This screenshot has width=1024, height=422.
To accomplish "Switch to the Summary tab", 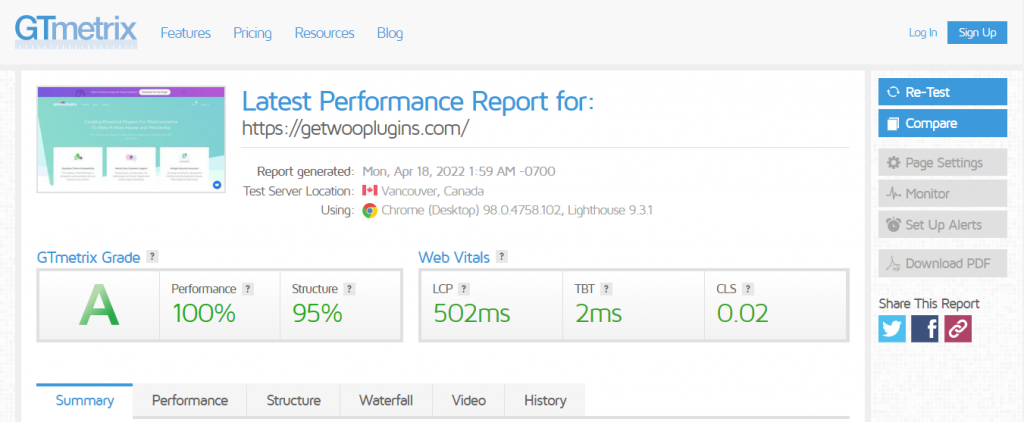I will click(x=85, y=400).
